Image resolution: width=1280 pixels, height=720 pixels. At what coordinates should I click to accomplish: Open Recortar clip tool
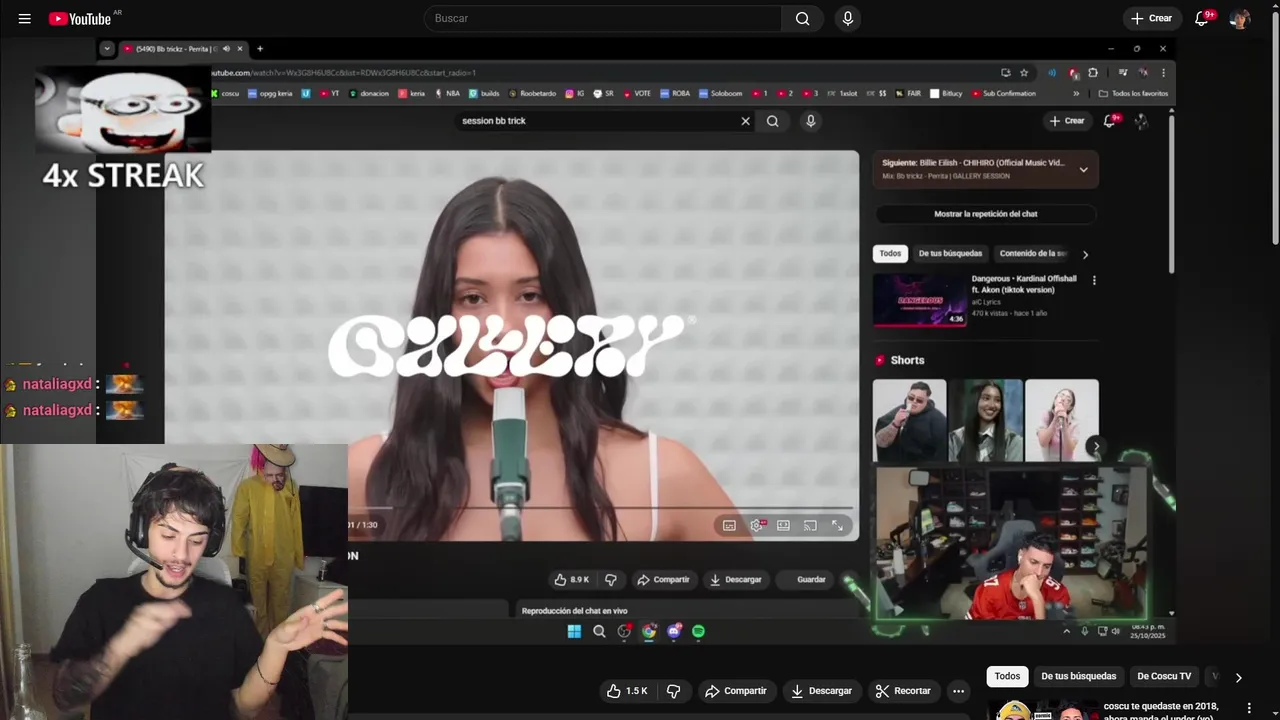903,691
